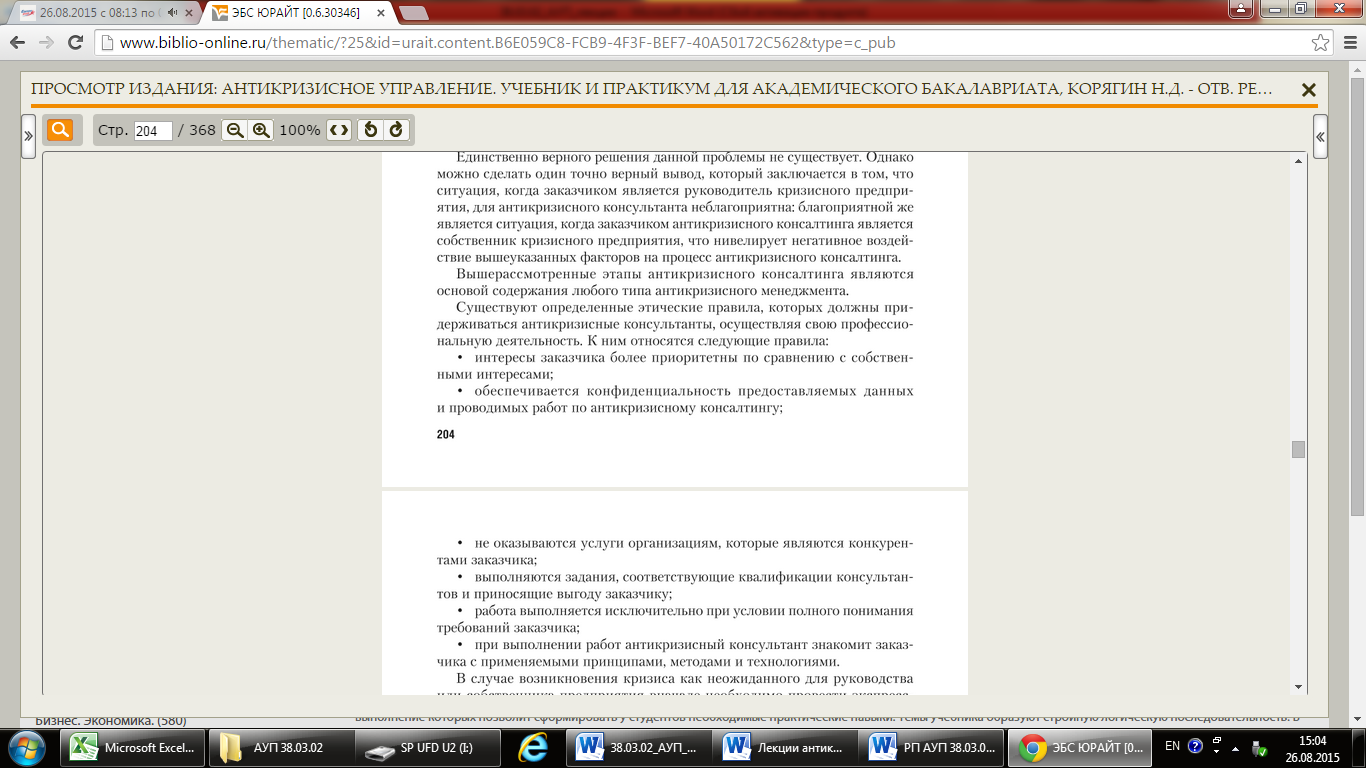Open the clock showing 15:04
The image size is (1366, 768).
1311,748
